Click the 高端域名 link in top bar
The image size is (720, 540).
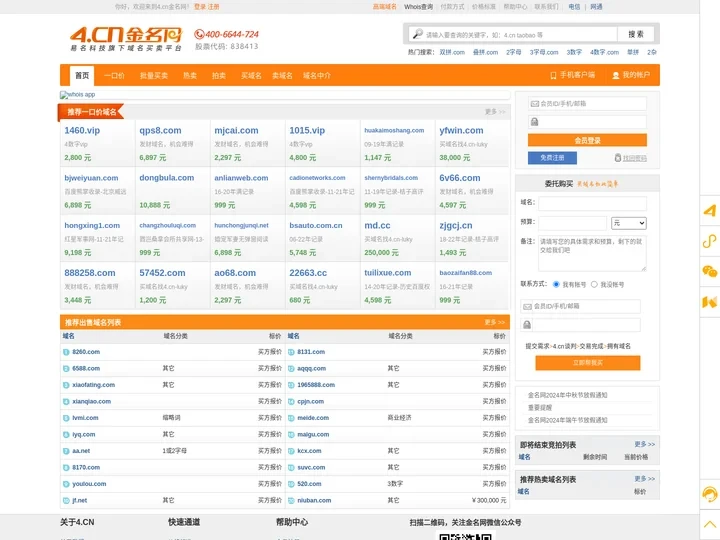tap(384, 7)
